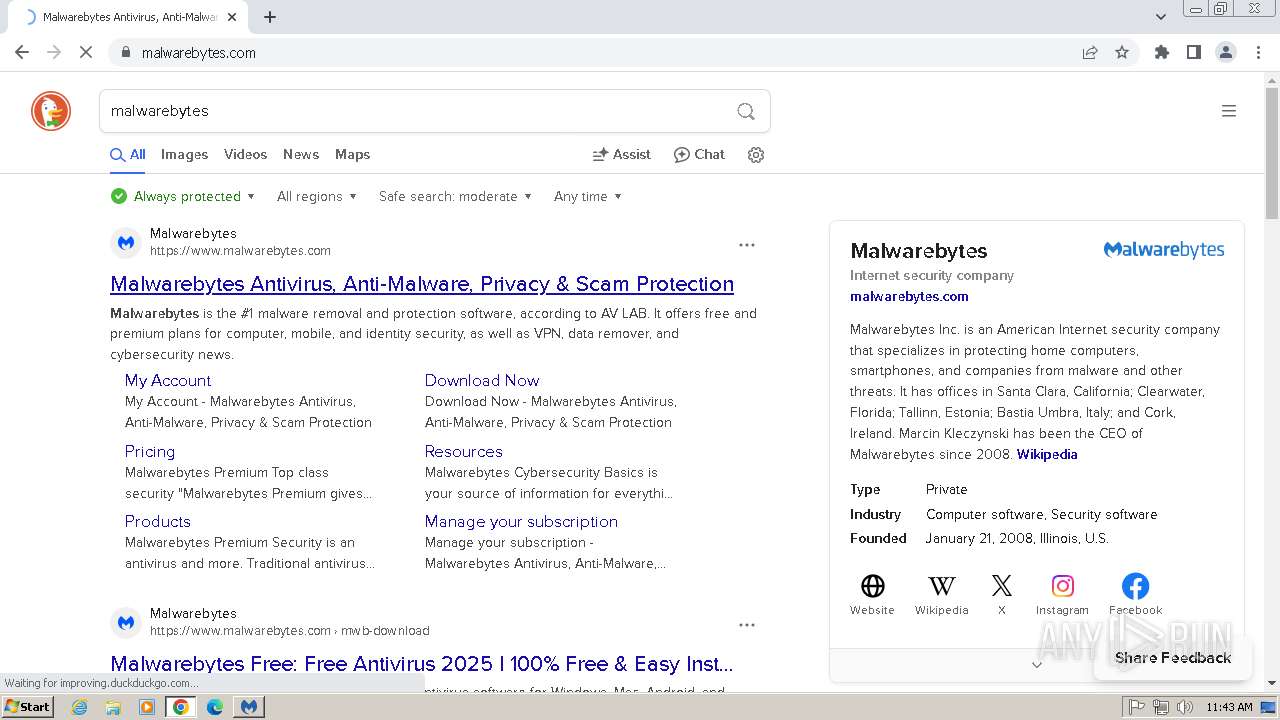
Task: Click the site lock icon in address bar
Action: pos(125,52)
